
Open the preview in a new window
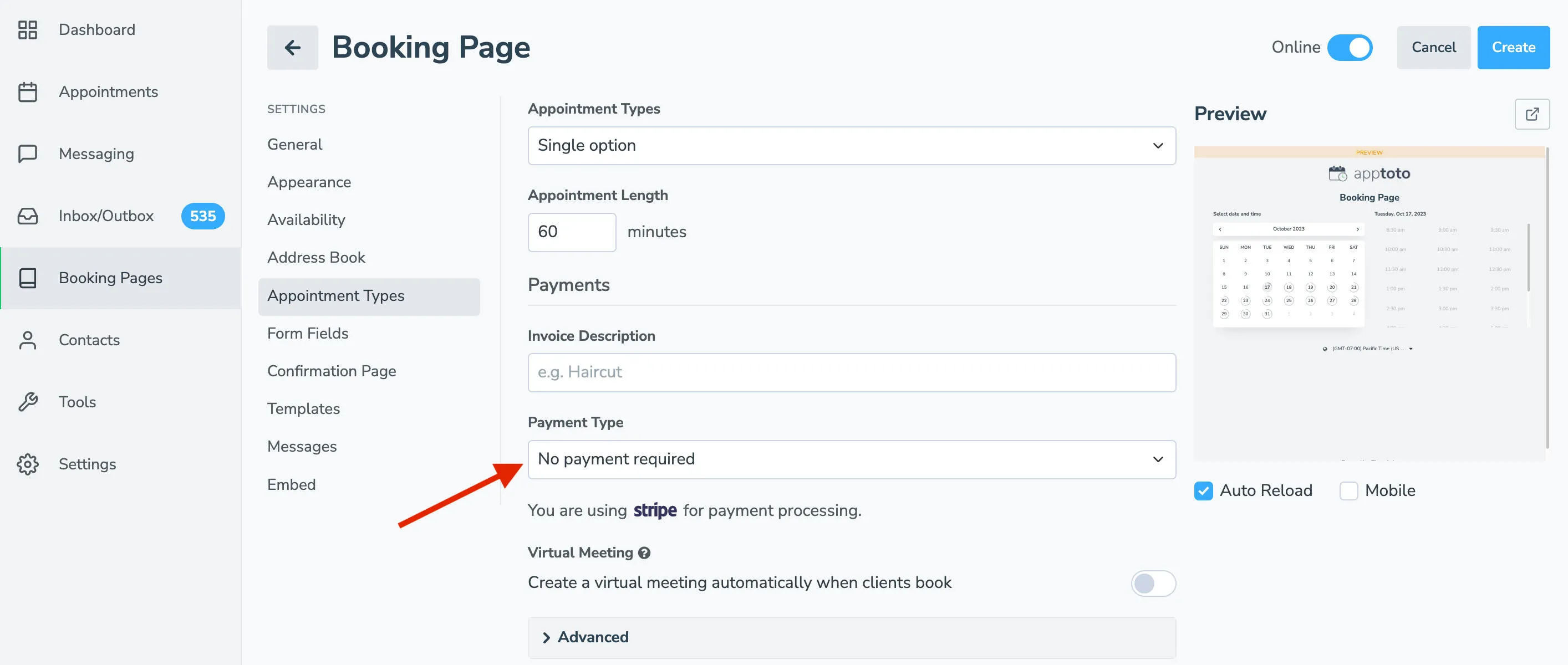pyautogui.click(x=1533, y=114)
